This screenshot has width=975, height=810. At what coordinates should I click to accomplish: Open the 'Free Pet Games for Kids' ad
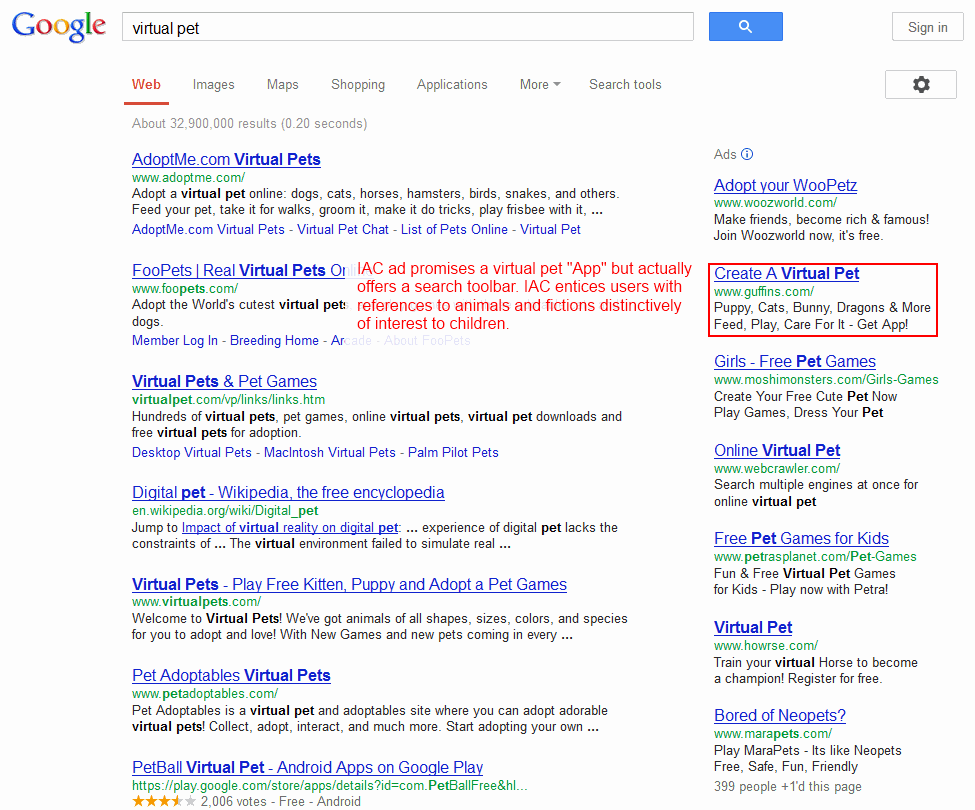click(802, 538)
